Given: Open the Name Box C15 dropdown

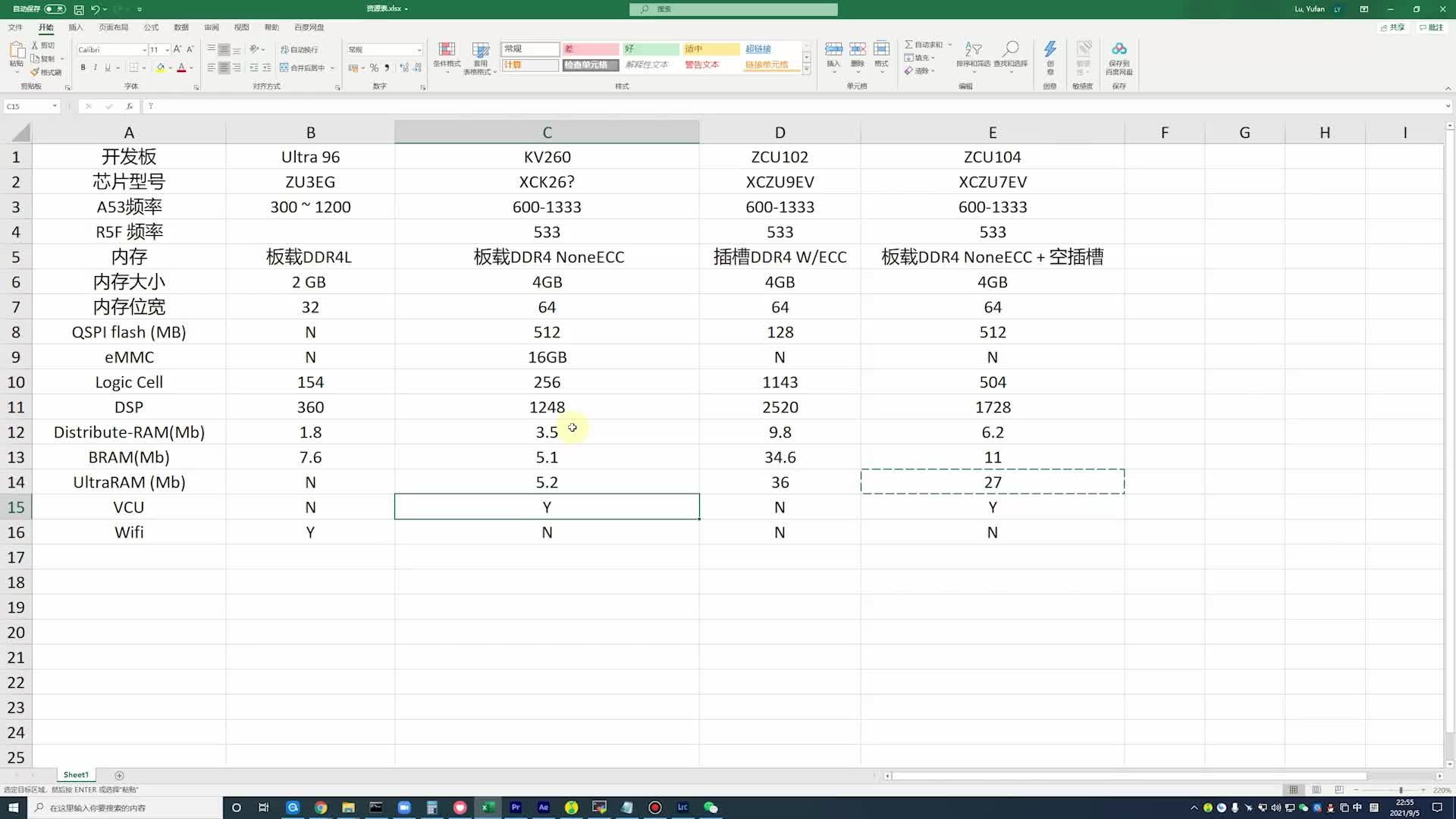Looking at the screenshot, I should tap(55, 106).
